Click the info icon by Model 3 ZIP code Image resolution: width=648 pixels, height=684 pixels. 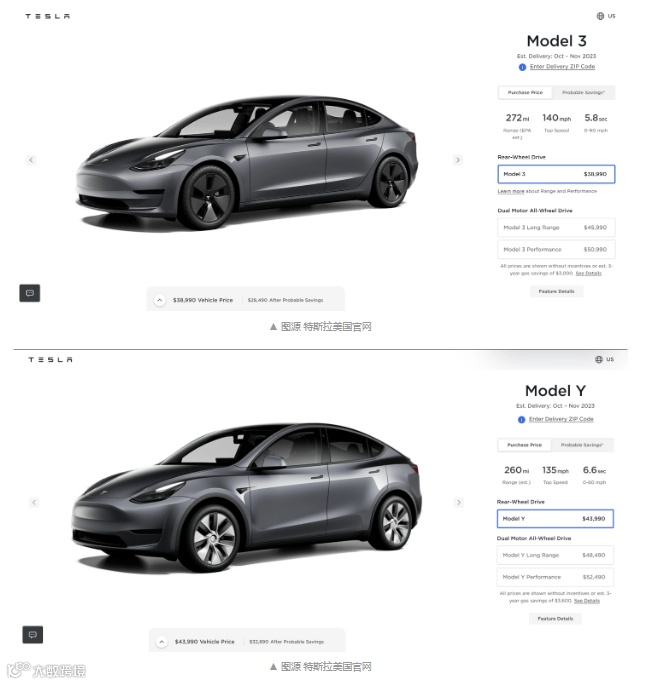click(x=522, y=67)
